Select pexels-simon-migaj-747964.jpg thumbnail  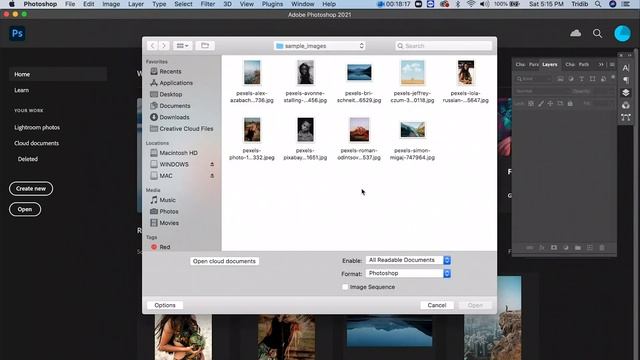coord(412,130)
